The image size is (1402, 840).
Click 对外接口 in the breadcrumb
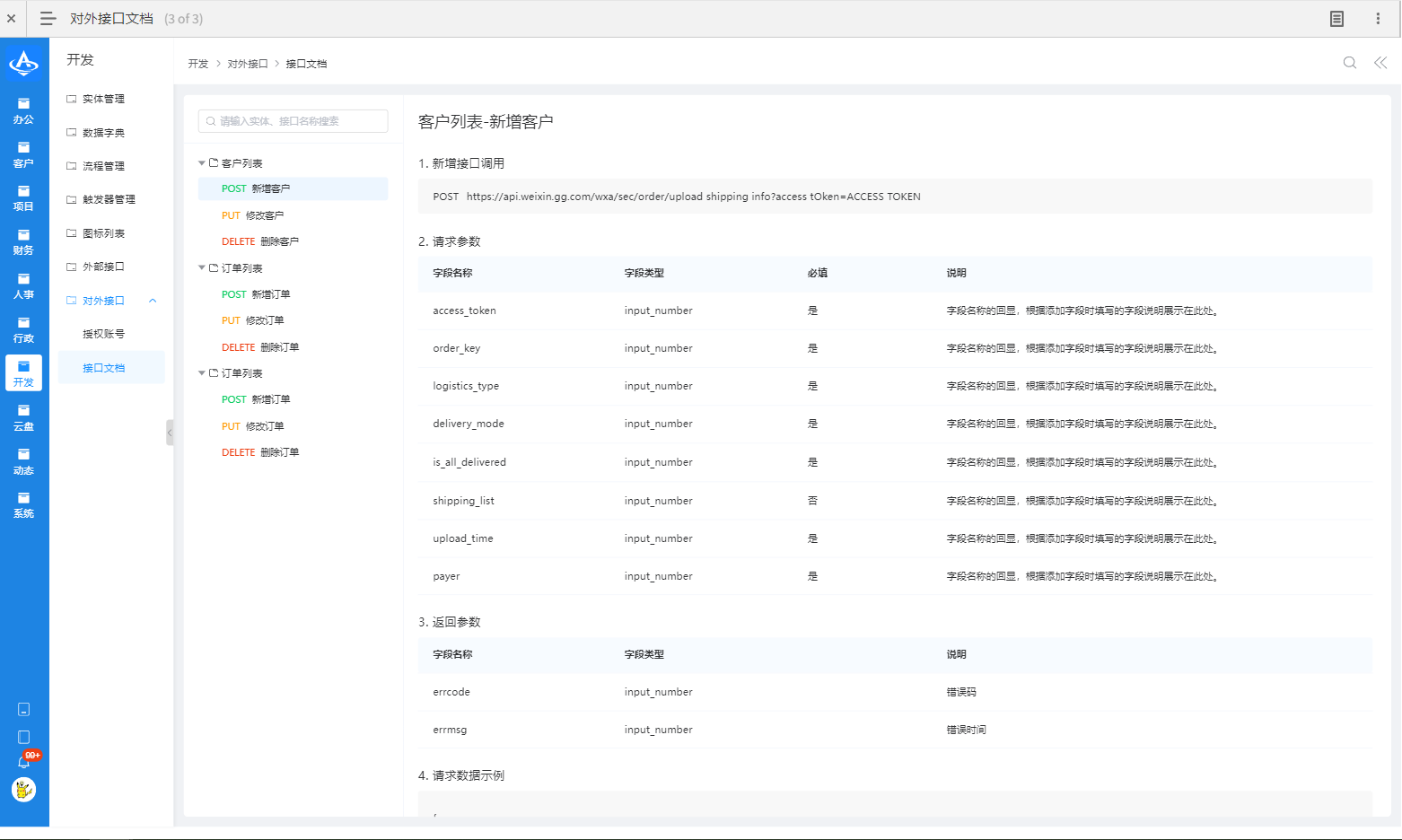pos(248,64)
